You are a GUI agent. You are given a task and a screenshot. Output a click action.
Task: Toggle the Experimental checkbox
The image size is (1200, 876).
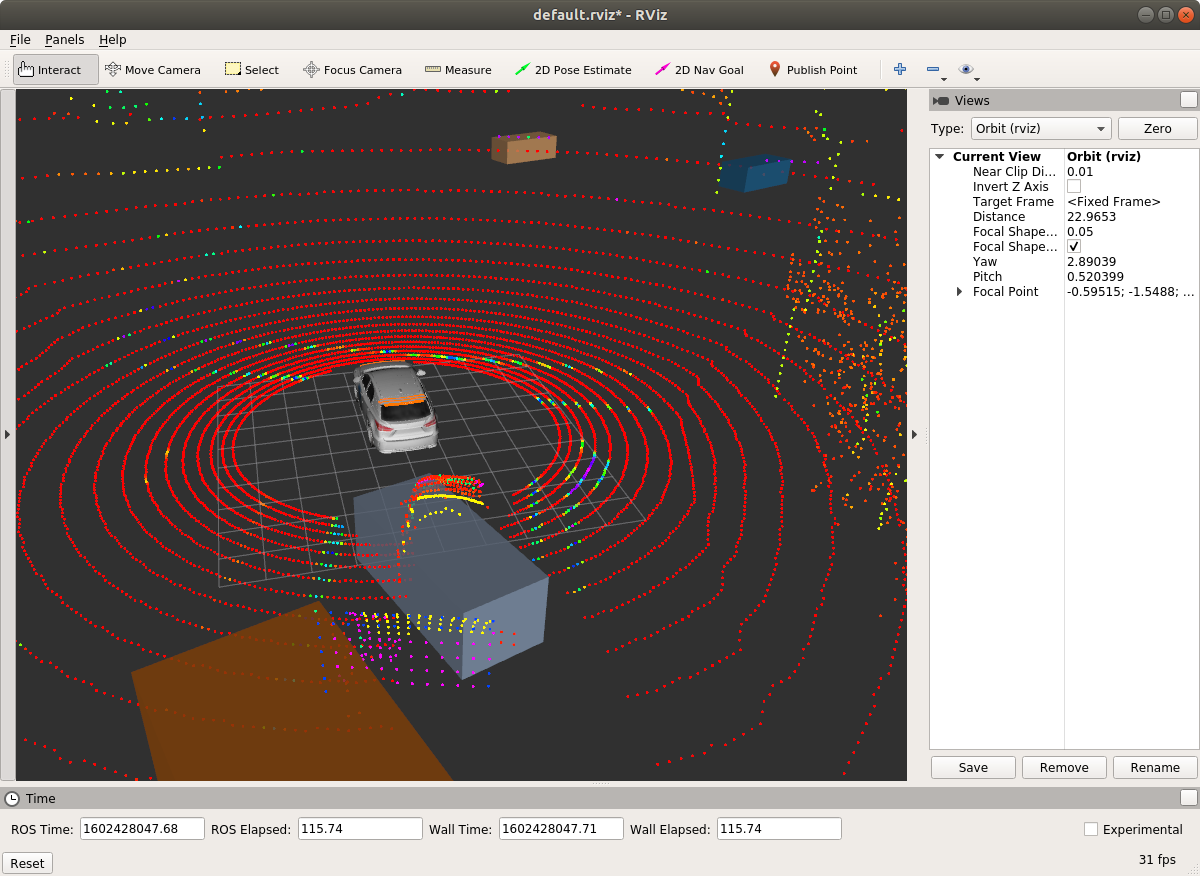point(1089,829)
